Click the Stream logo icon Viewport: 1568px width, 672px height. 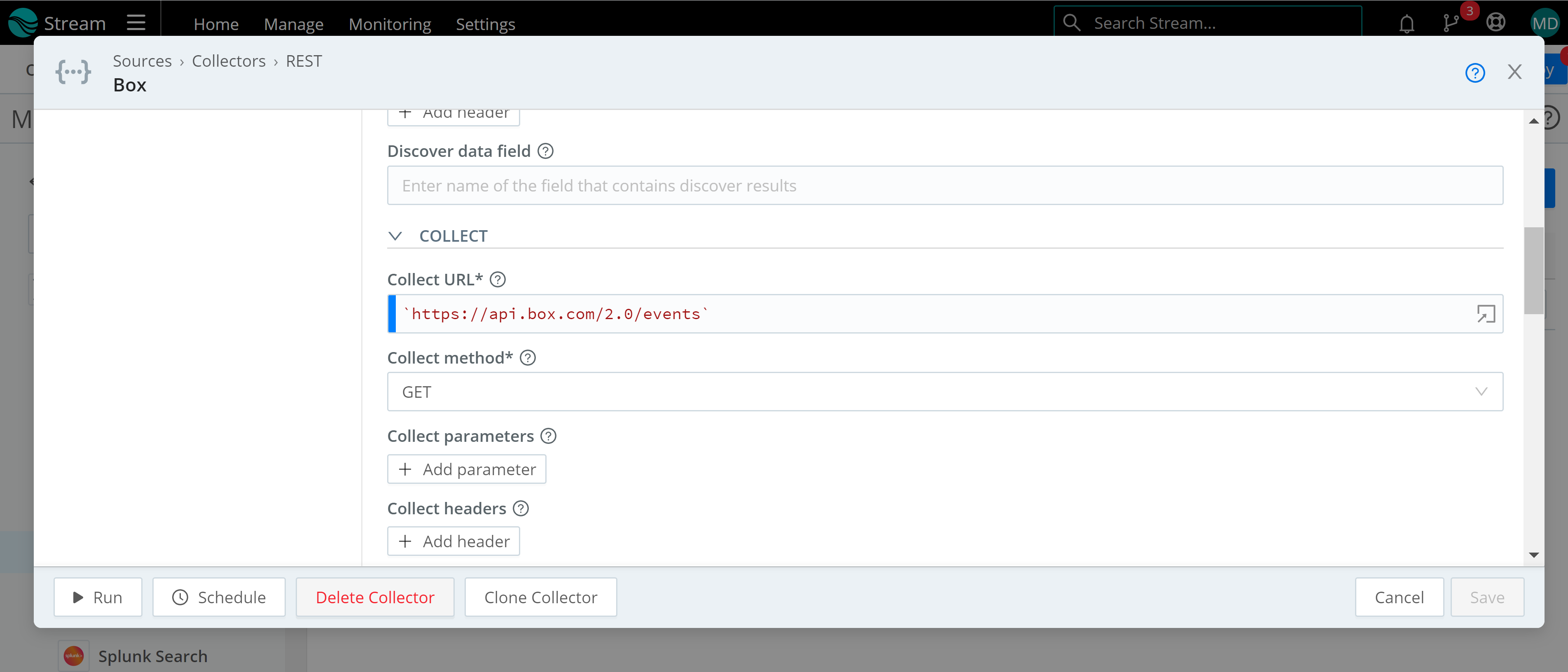(x=23, y=23)
